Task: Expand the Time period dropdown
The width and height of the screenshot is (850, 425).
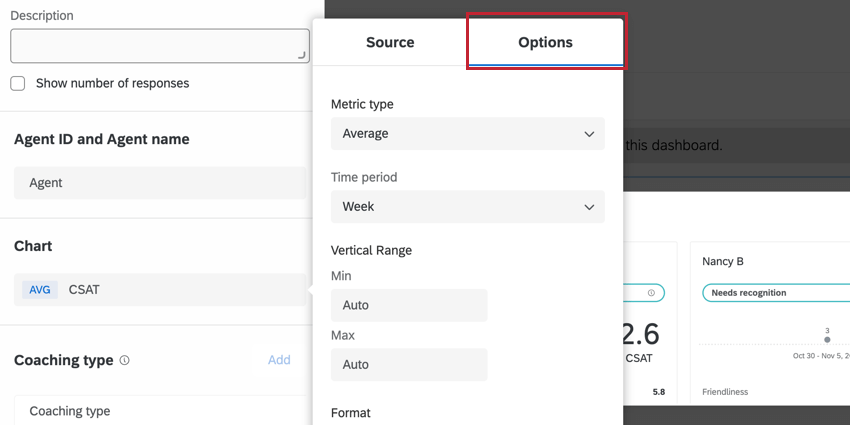Action: tap(467, 207)
